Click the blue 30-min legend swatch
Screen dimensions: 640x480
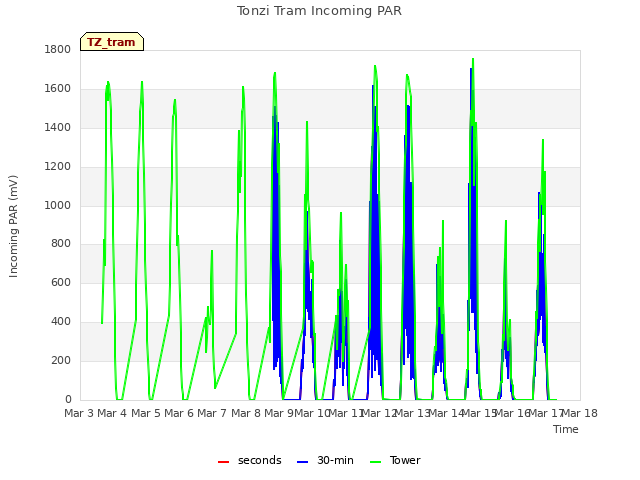pyautogui.click(x=302, y=462)
